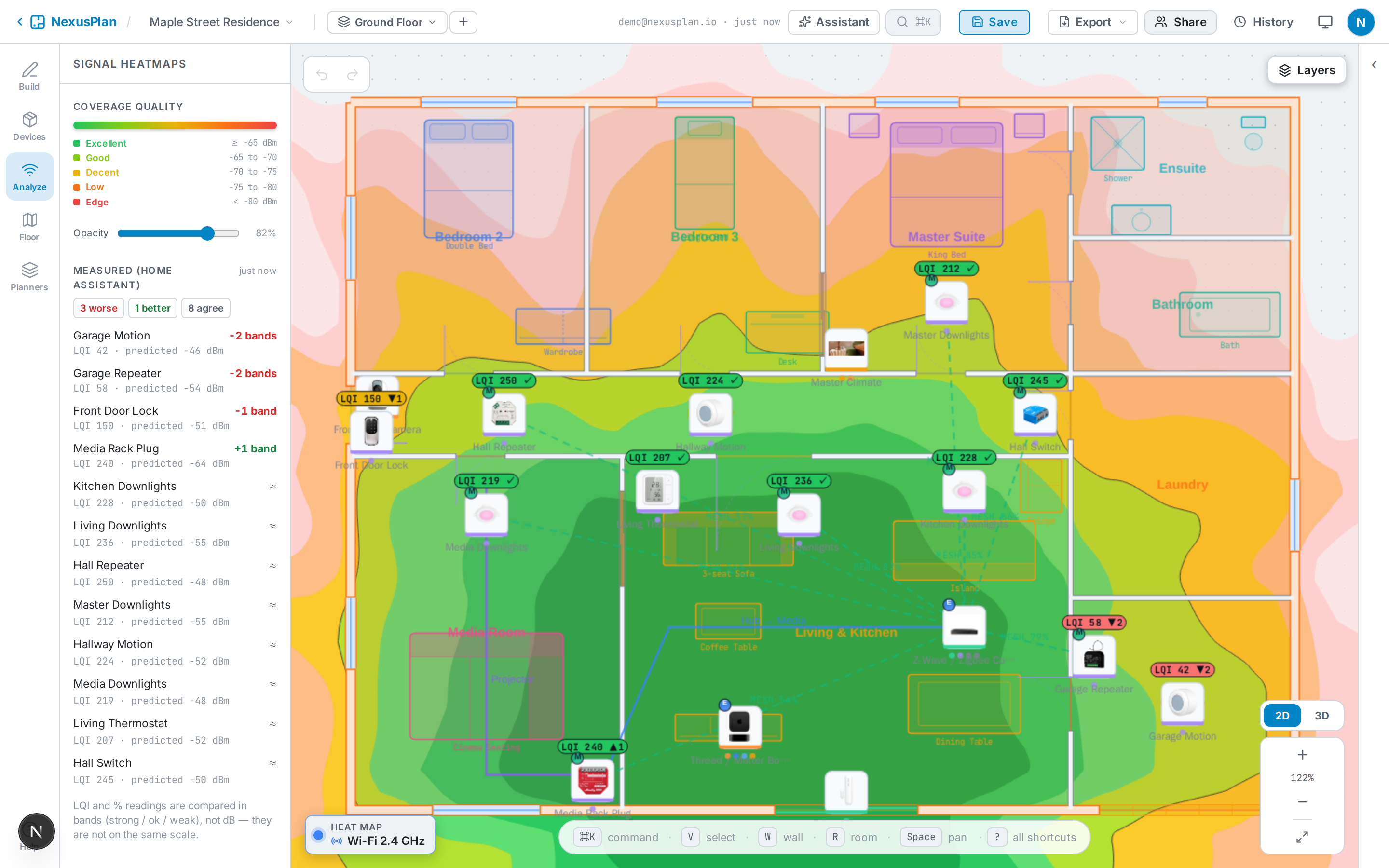The width and height of the screenshot is (1389, 868).
Task: Select the Living Thermostat measurement row
Action: tap(175, 732)
